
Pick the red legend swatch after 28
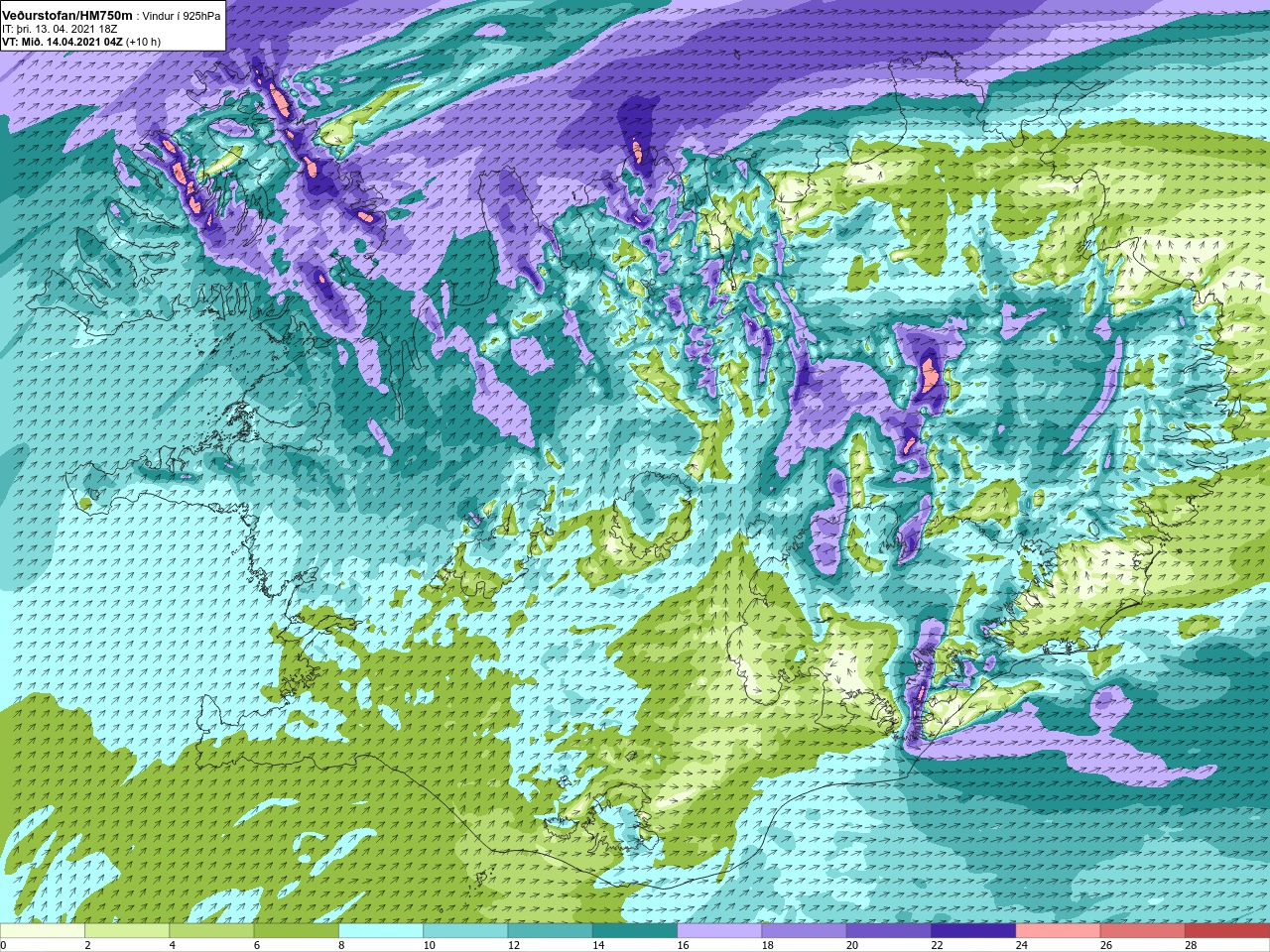[1226, 931]
